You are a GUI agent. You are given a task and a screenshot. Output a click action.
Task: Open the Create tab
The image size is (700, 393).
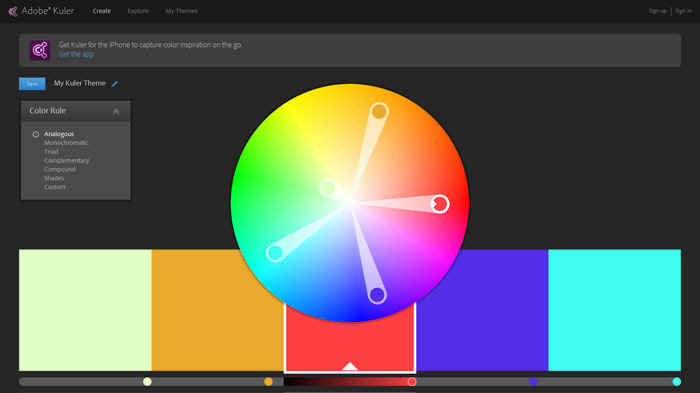[102, 11]
